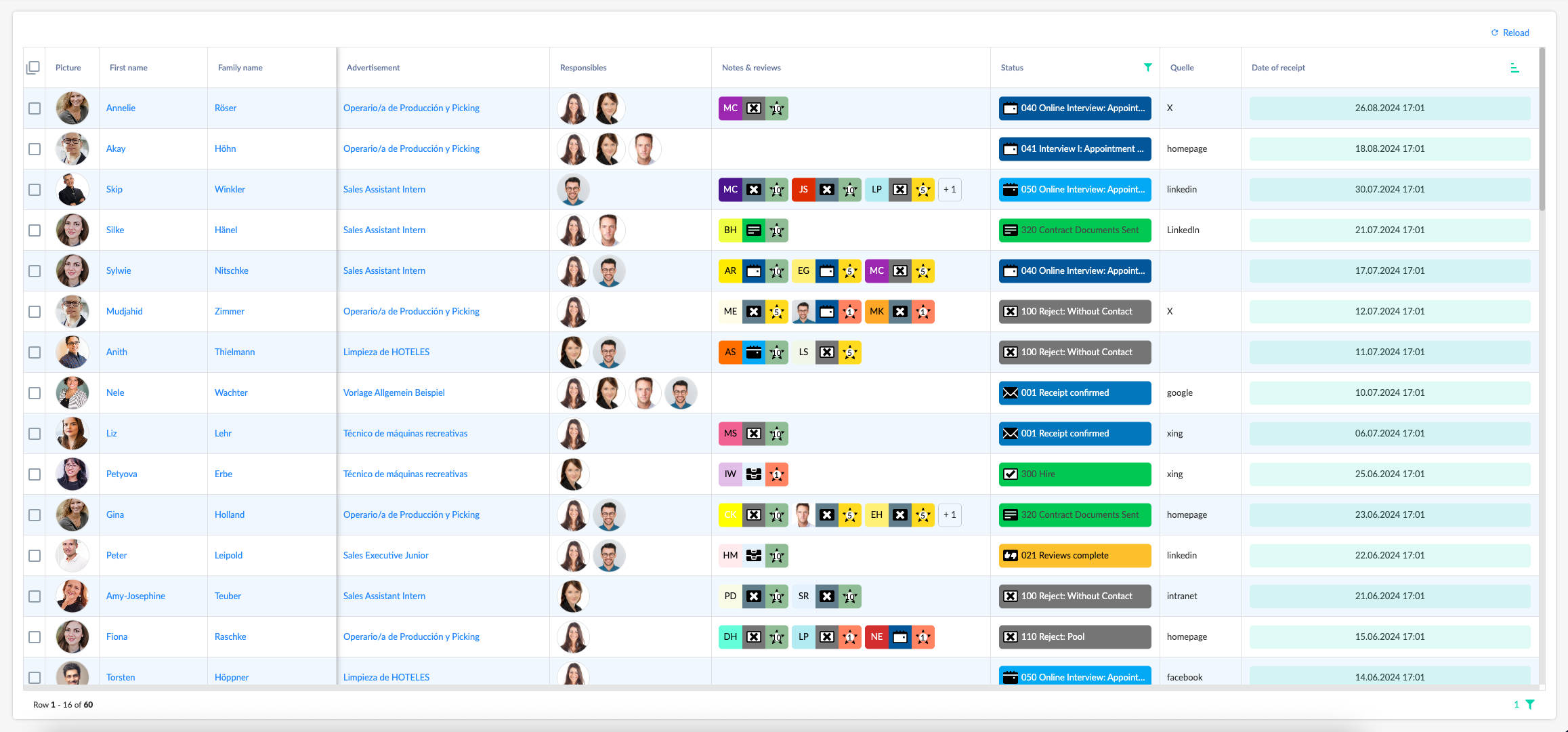Viewport: 1568px width, 732px height.
Task: Click the sort icon in Date of receipt header
Action: click(x=1514, y=68)
